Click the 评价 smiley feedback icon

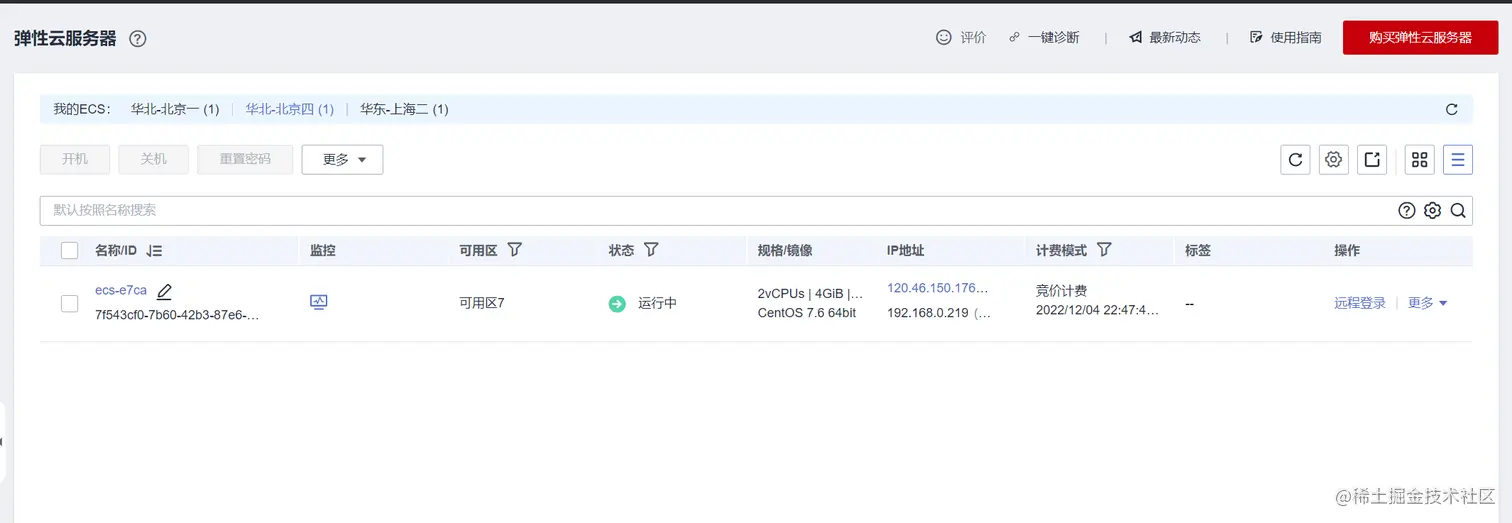(943, 37)
